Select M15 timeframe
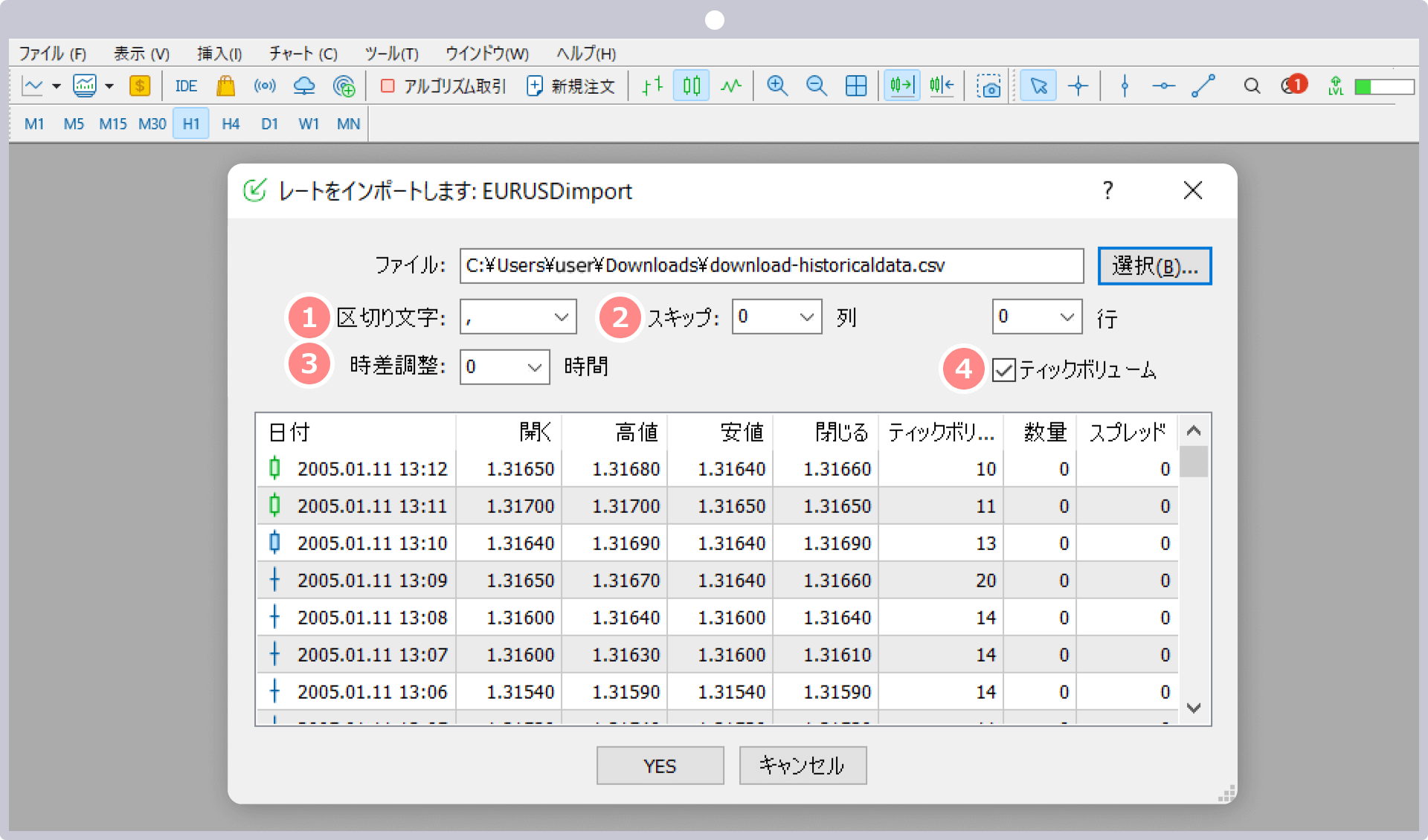The height and width of the screenshot is (840, 1428). coord(113,123)
